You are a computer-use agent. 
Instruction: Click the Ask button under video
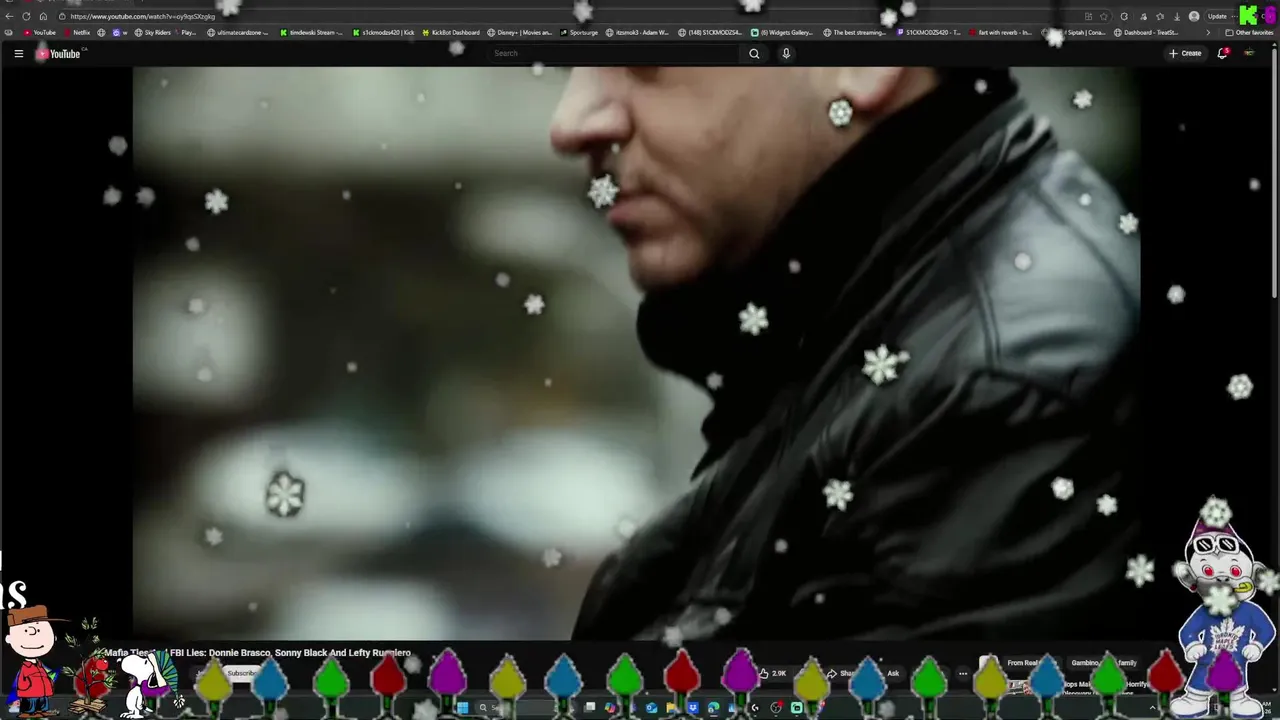click(892, 673)
